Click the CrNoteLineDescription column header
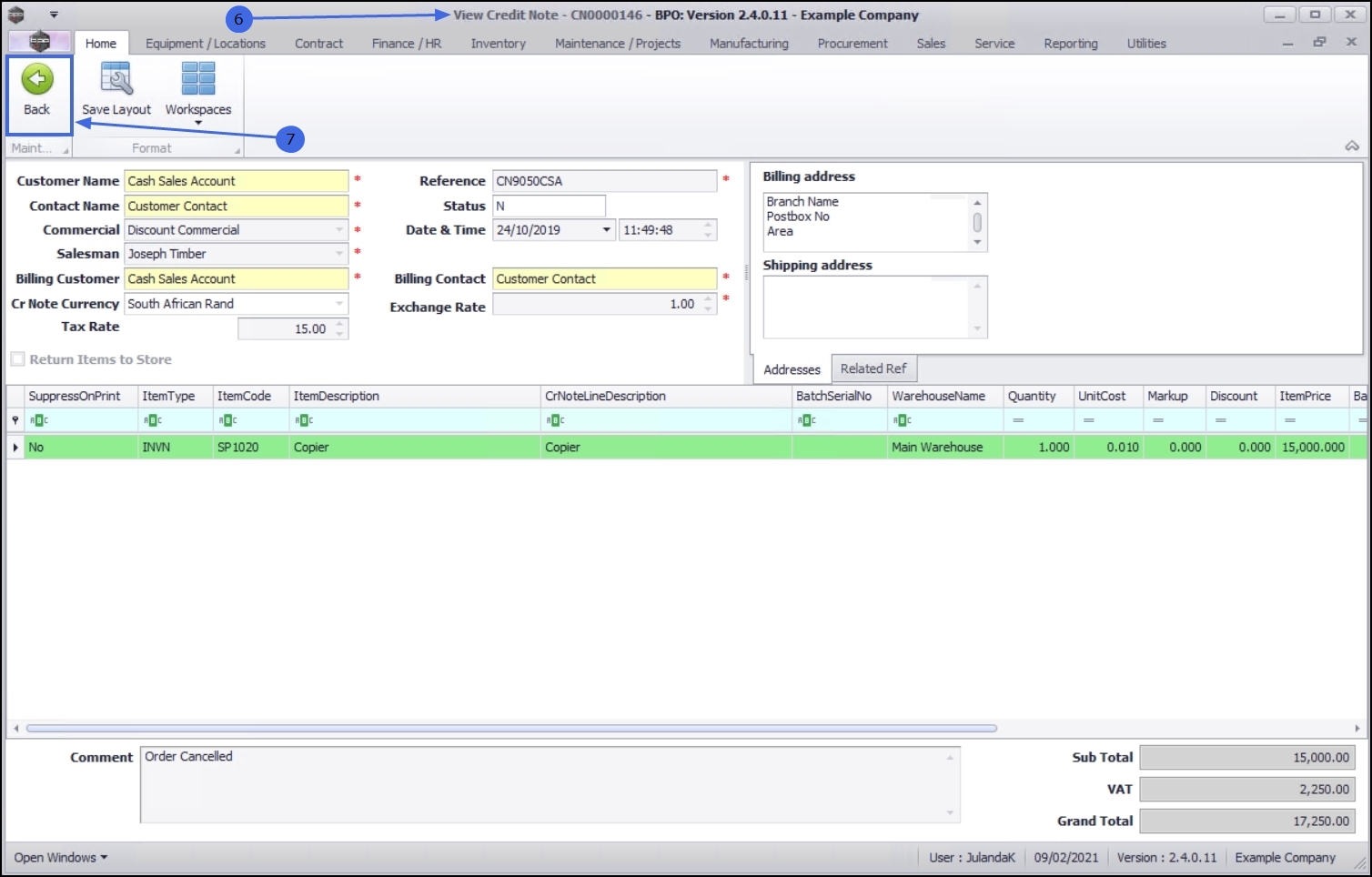The height and width of the screenshot is (877, 1372). tap(666, 396)
